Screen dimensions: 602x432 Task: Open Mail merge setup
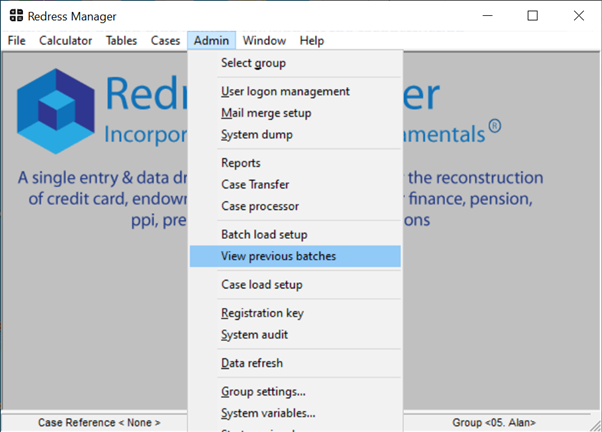295,113
